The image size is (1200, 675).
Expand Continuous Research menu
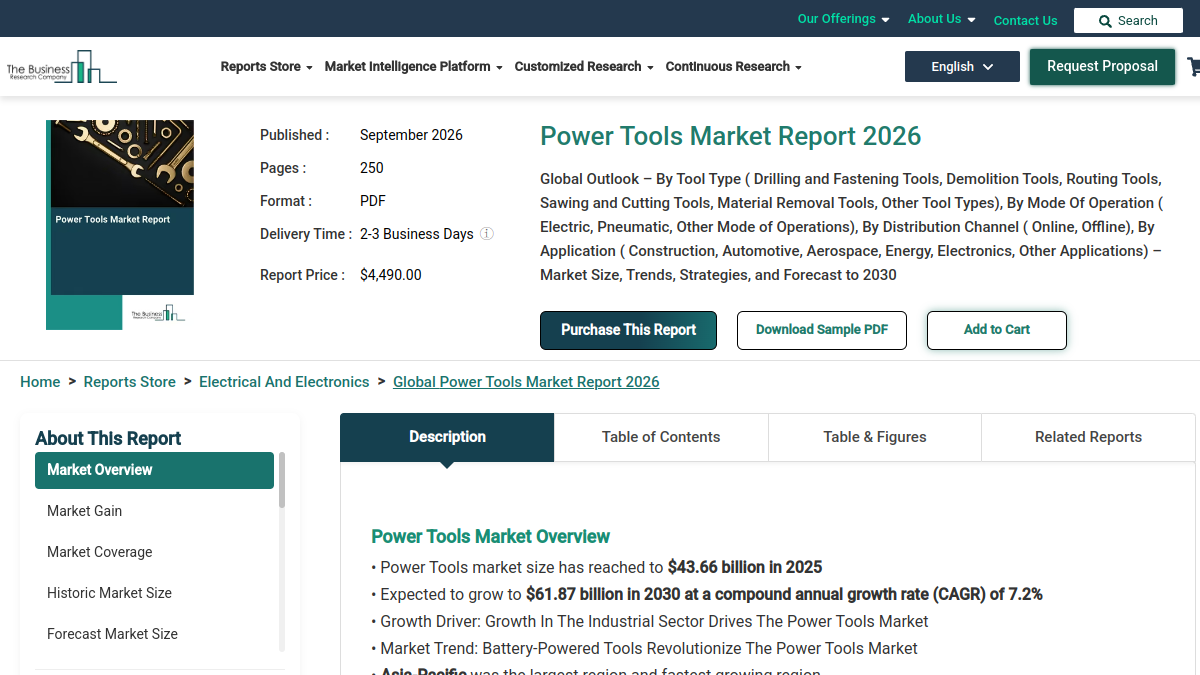coord(734,67)
